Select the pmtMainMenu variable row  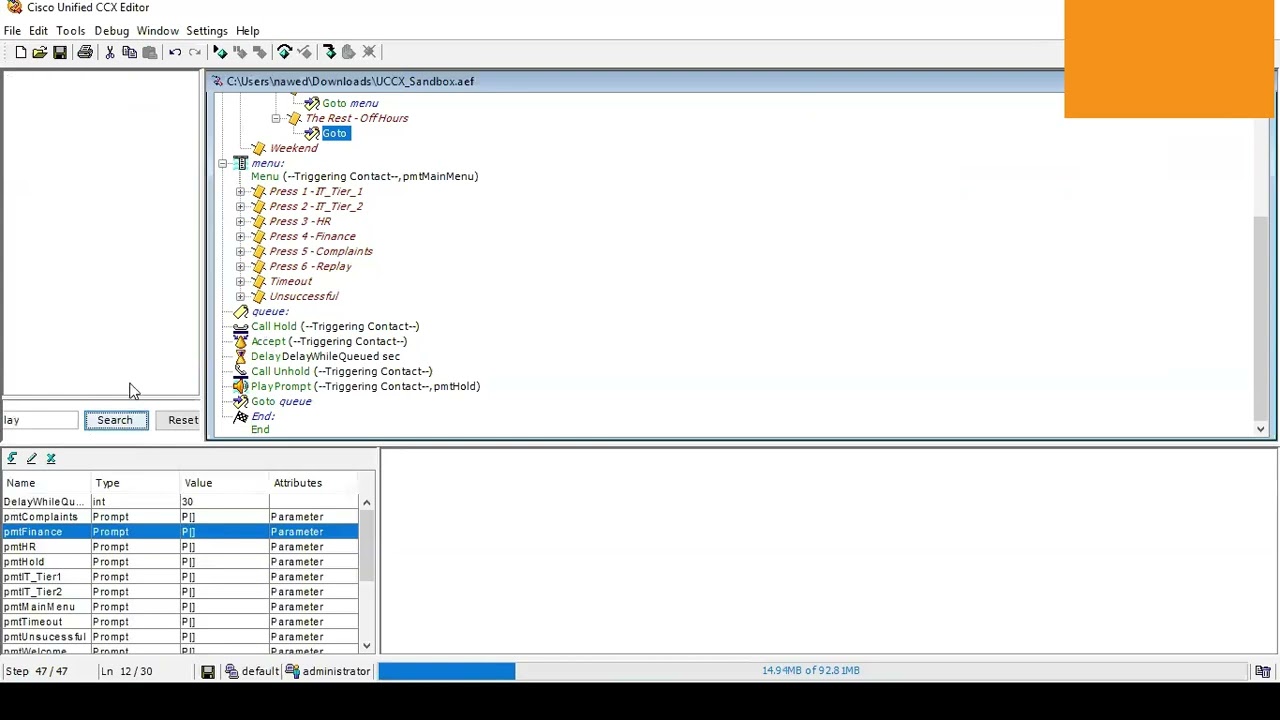(x=180, y=607)
